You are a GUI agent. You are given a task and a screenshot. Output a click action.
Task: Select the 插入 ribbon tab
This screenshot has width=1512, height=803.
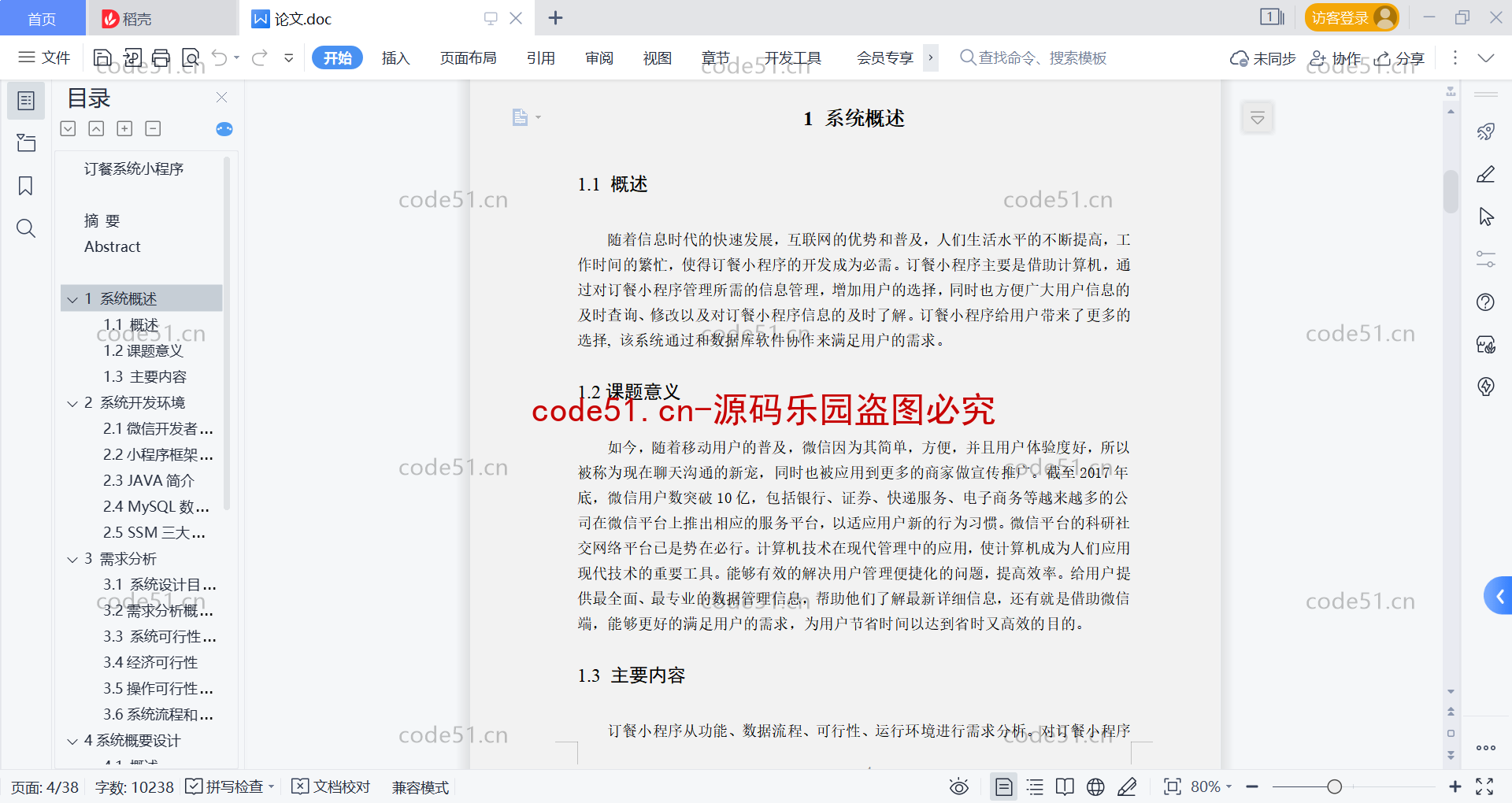[395, 57]
